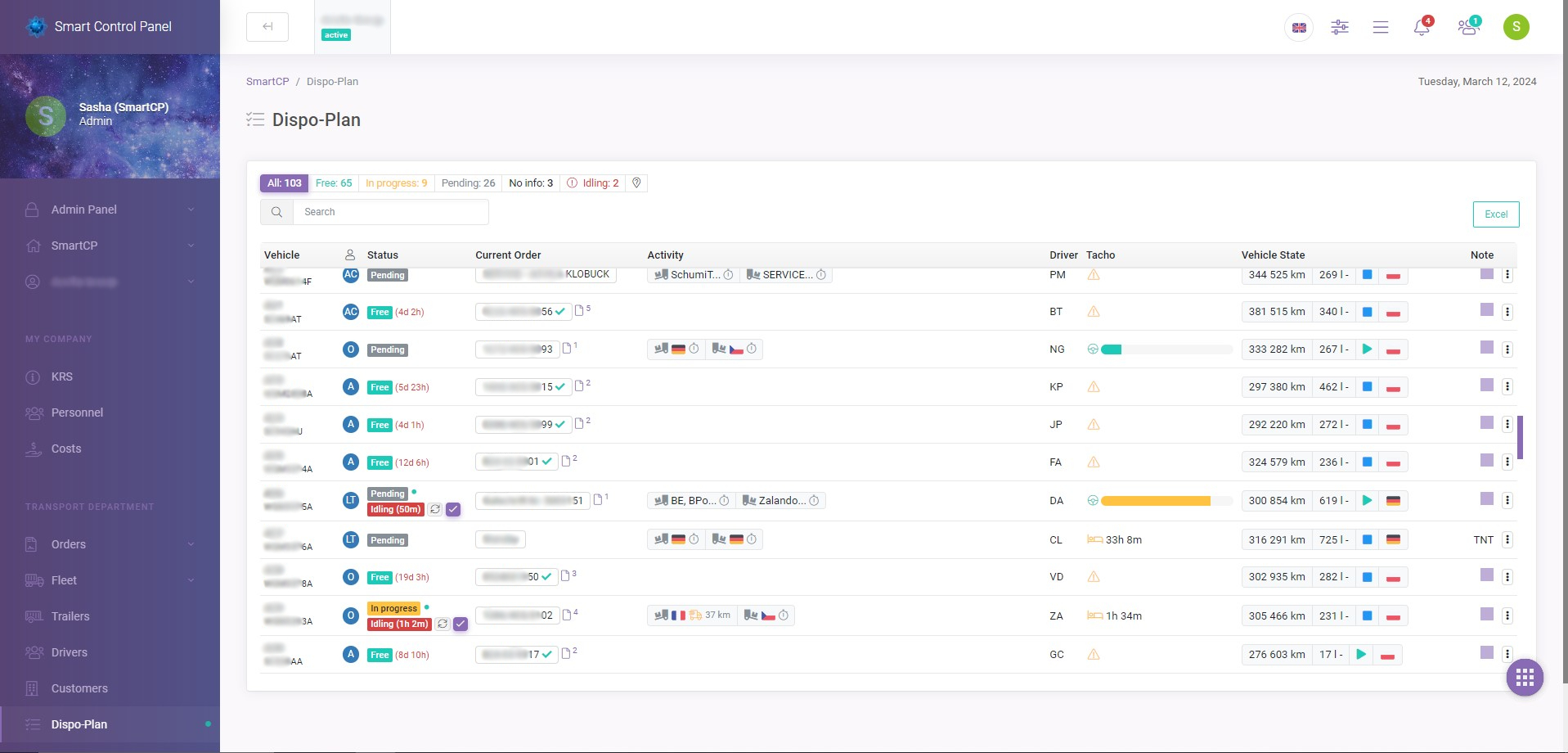Collapse the sidebar with the left arrow button
Screen dimensions: 1568x753
pos(267,26)
